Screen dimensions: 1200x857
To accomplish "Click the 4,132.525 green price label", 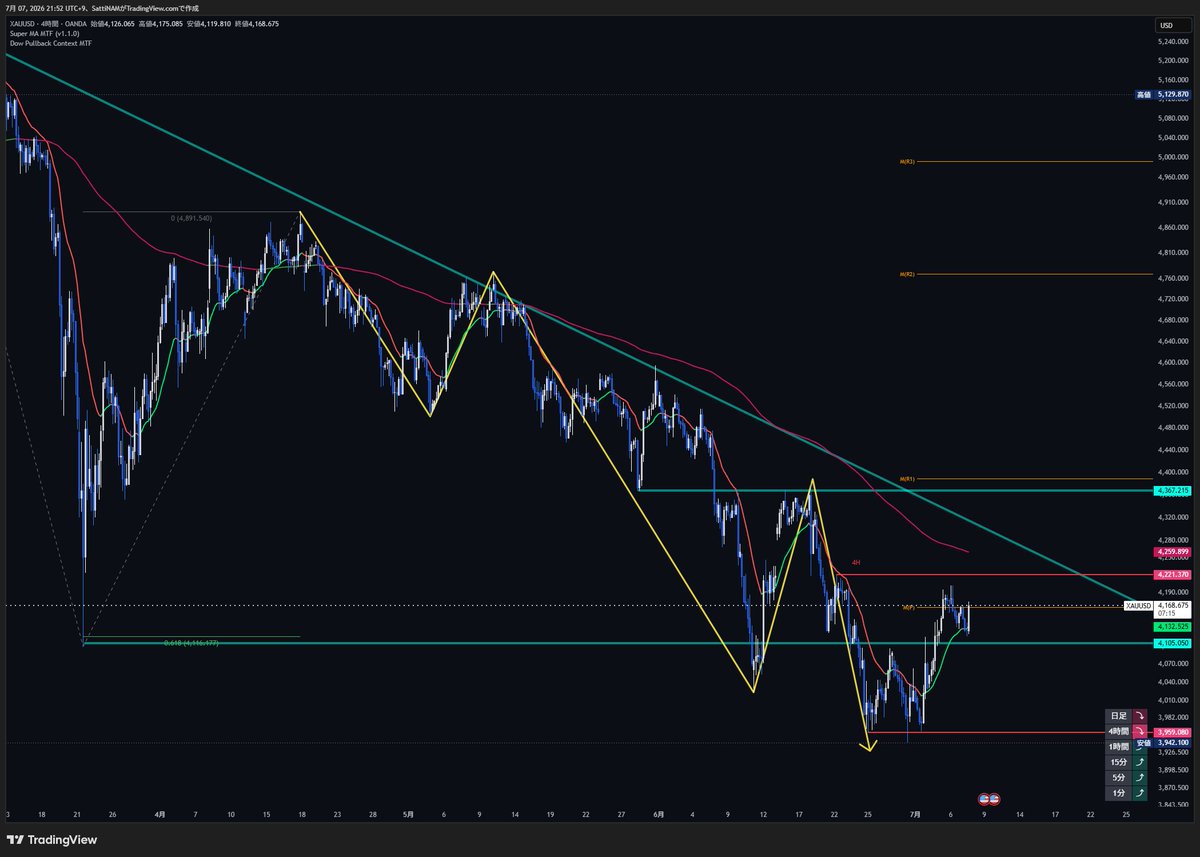I will (1172, 626).
